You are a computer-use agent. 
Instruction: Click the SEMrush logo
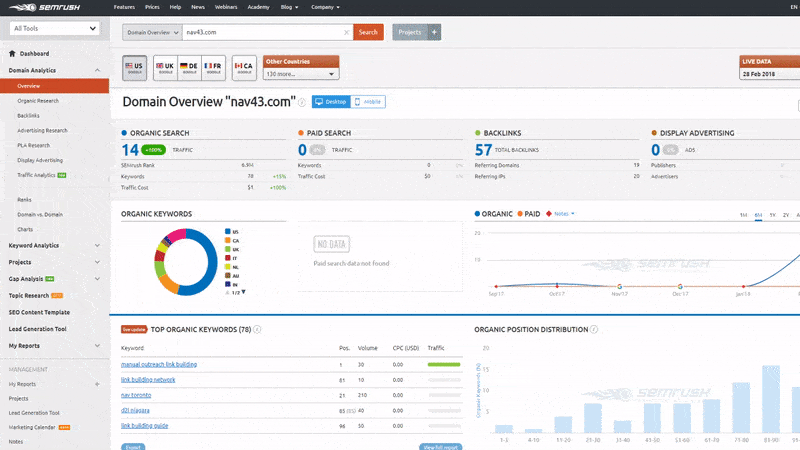44,7
